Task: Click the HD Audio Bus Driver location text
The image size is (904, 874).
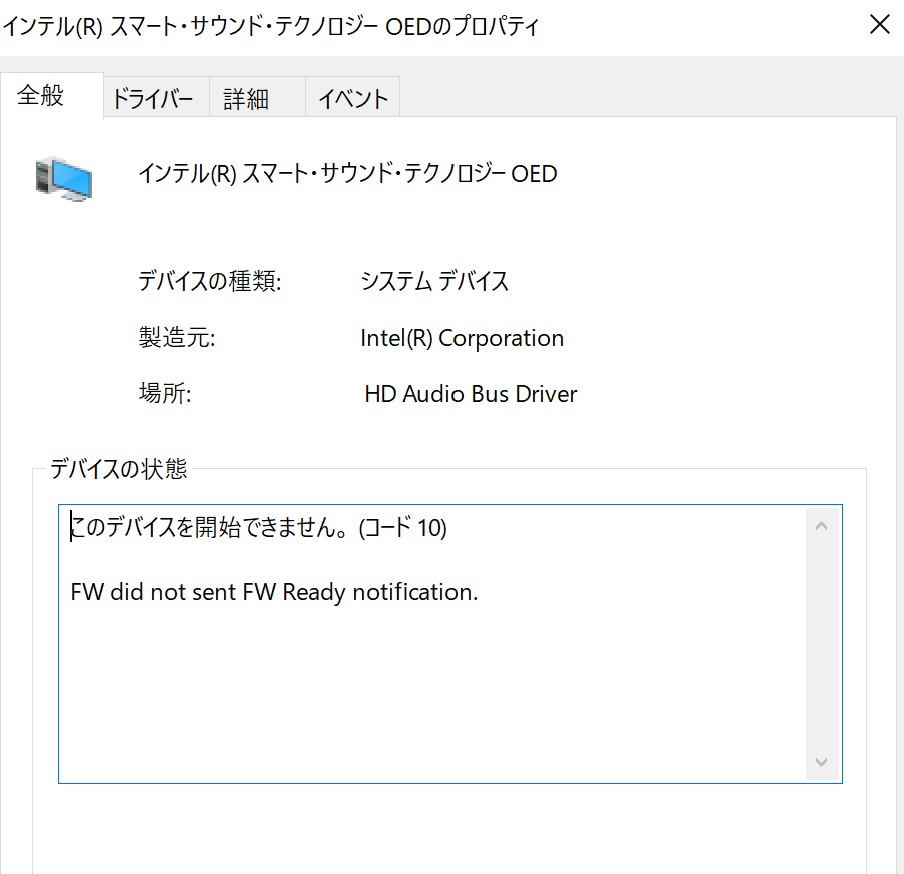Action: tap(472, 394)
